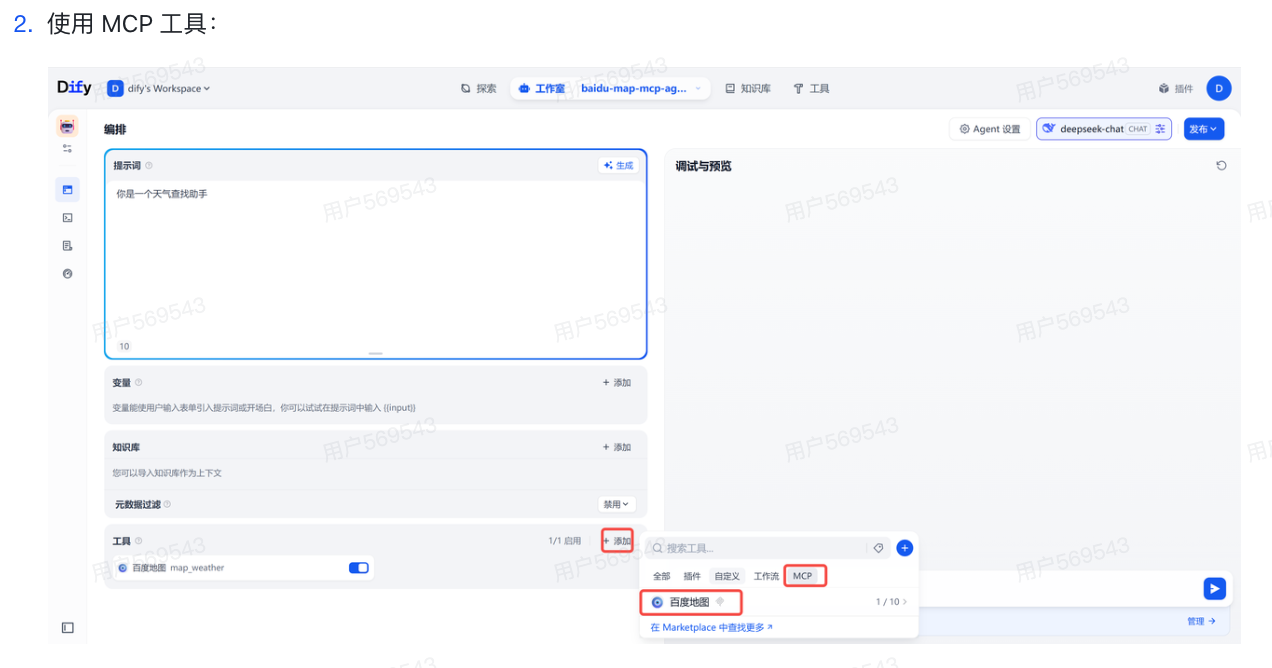Click the blue D user avatar

click(1218, 88)
